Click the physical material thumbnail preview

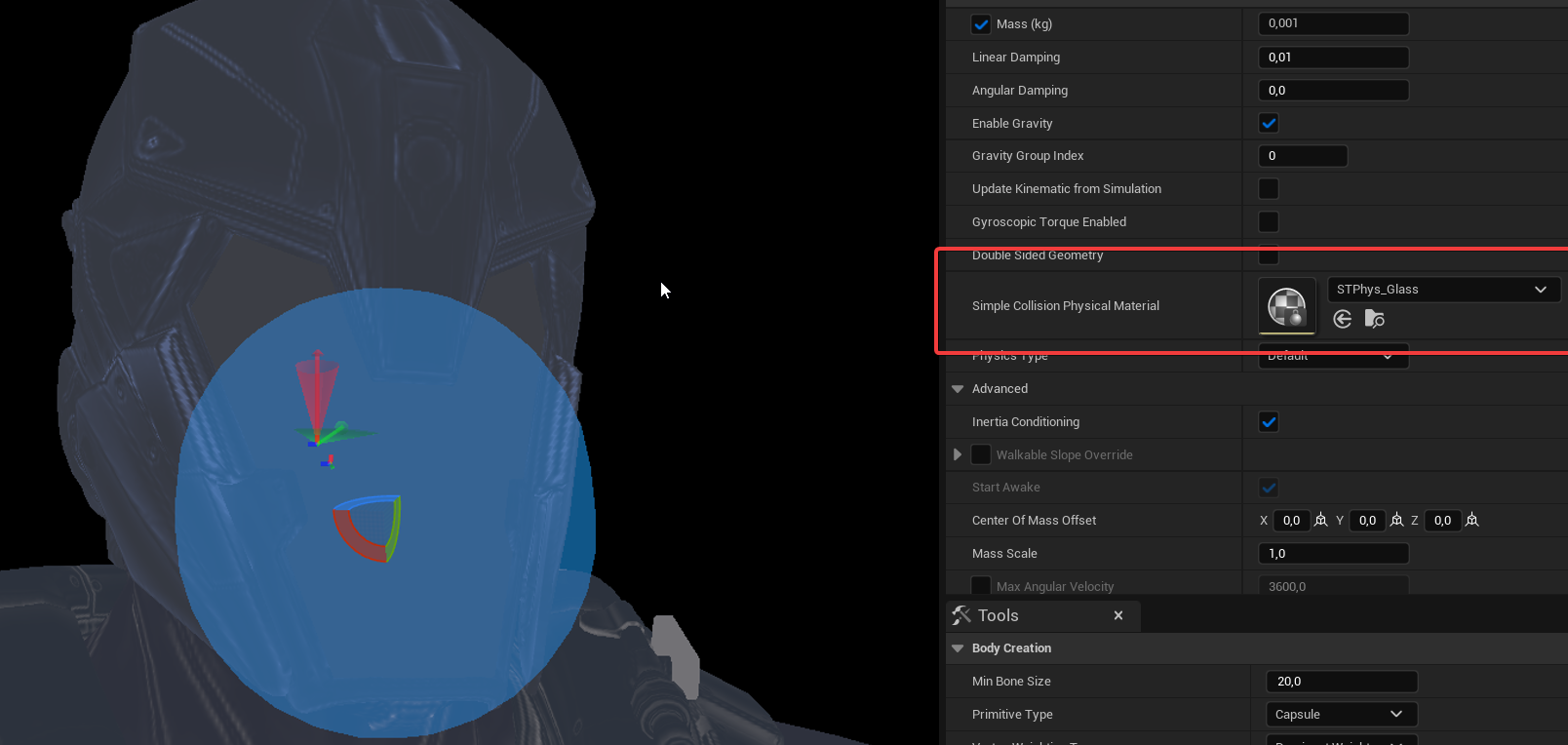pos(1287,306)
